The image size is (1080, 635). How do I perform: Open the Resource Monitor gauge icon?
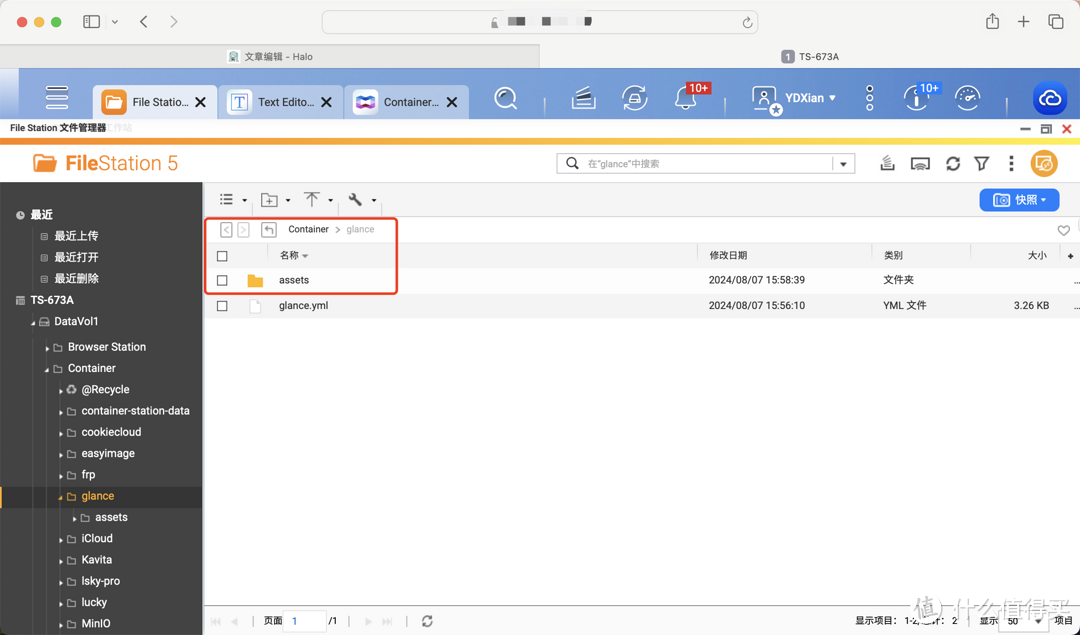coord(966,97)
